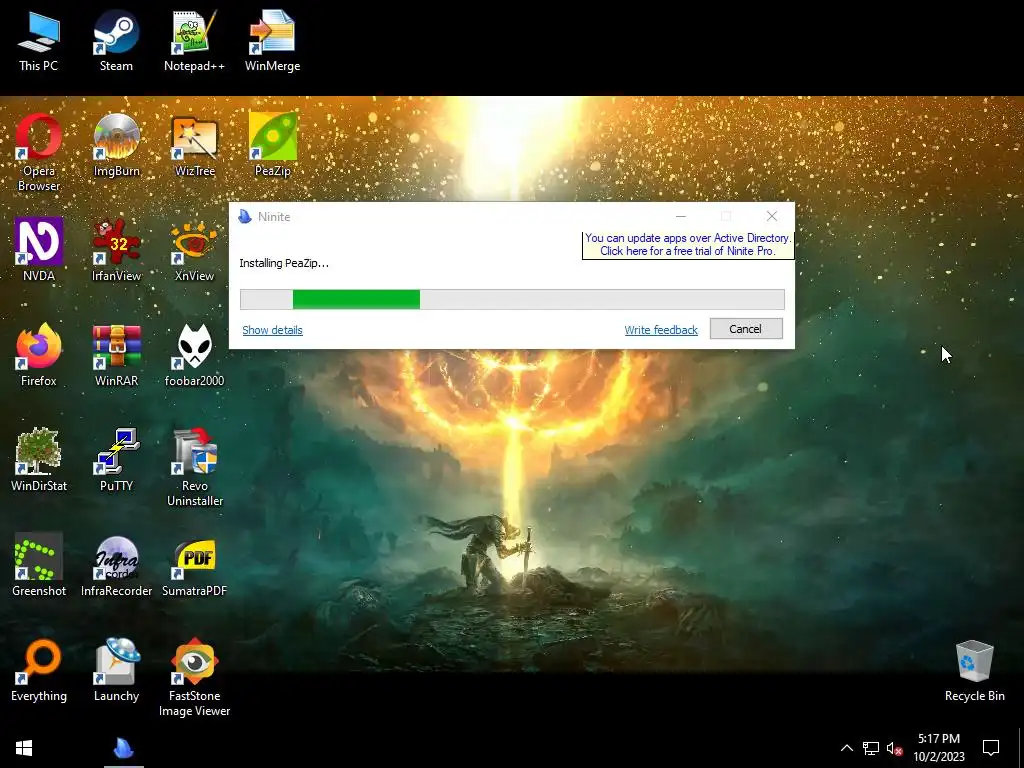The width and height of the screenshot is (1024, 768).
Task: Select the Greenshot desktop shortcut
Action: [x=39, y=566]
